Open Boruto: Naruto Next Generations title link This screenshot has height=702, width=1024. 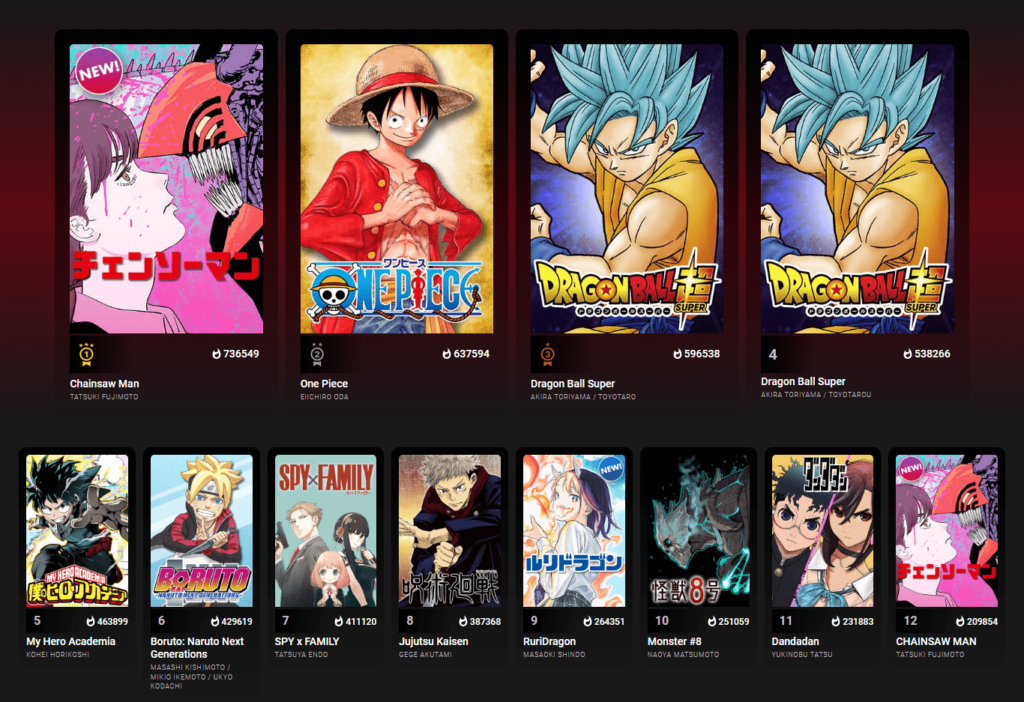[x=197, y=648]
